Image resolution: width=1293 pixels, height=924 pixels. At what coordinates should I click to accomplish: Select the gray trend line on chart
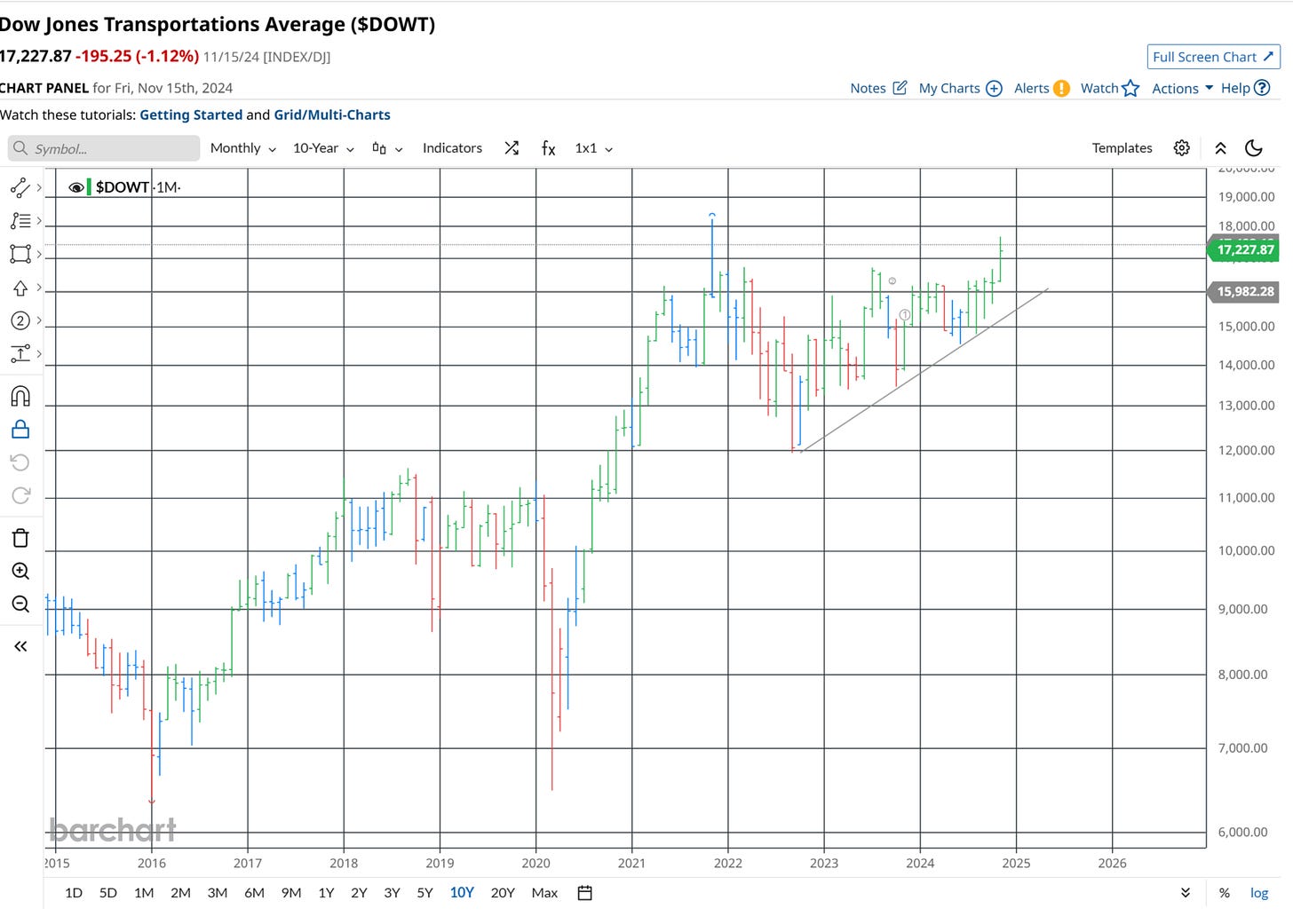tap(924, 369)
